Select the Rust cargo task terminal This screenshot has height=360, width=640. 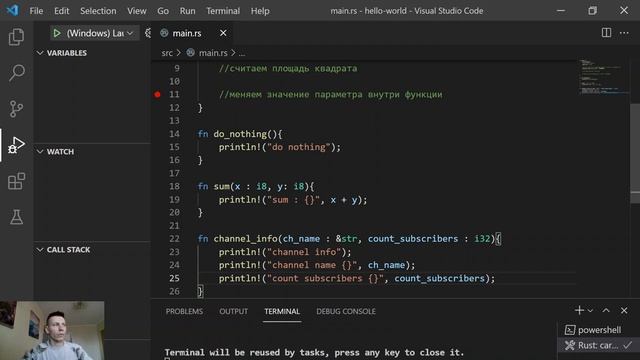[598, 345]
